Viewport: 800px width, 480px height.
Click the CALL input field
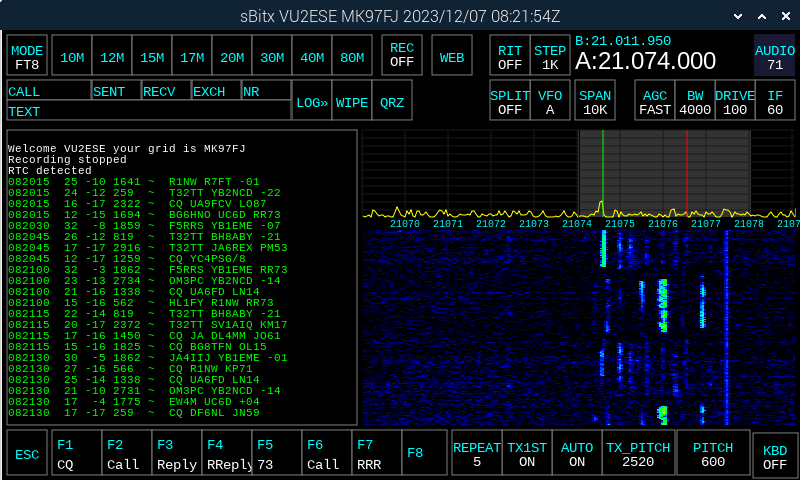pos(48,91)
